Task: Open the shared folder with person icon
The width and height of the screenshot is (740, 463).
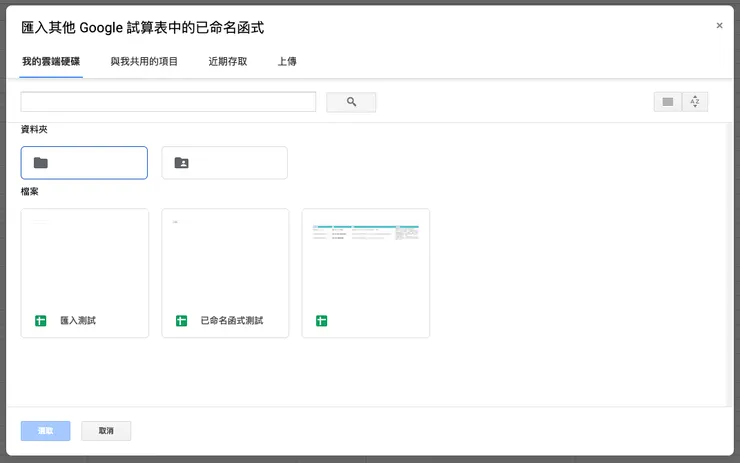Action: coord(225,163)
